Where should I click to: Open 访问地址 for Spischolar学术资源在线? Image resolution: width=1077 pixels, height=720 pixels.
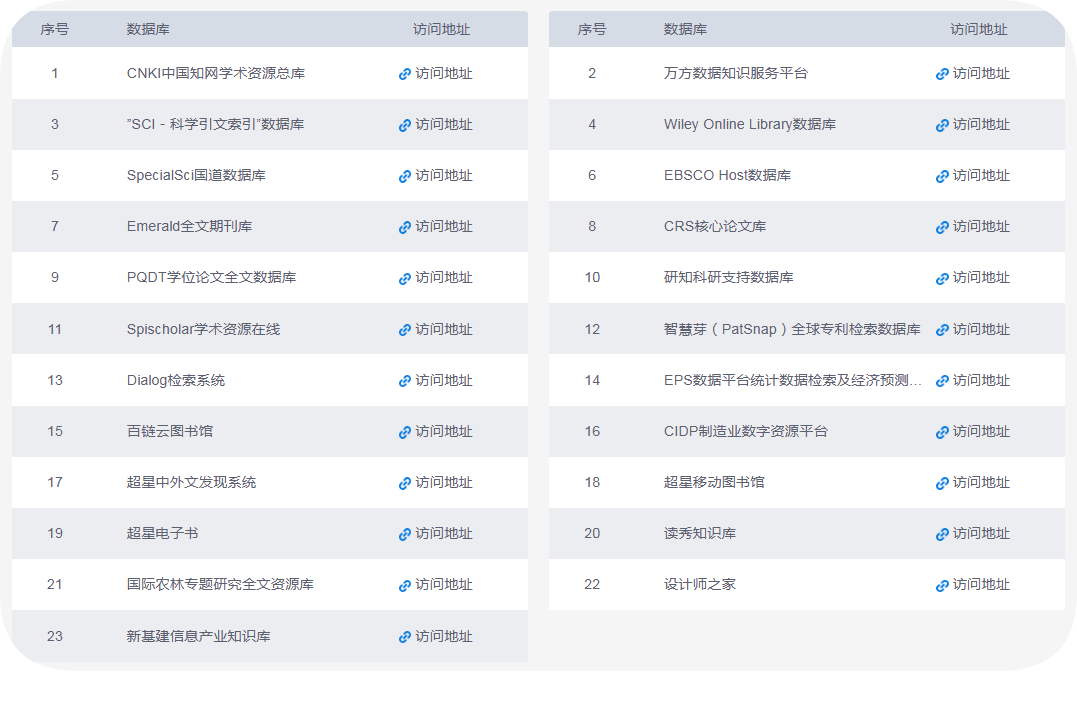point(443,329)
